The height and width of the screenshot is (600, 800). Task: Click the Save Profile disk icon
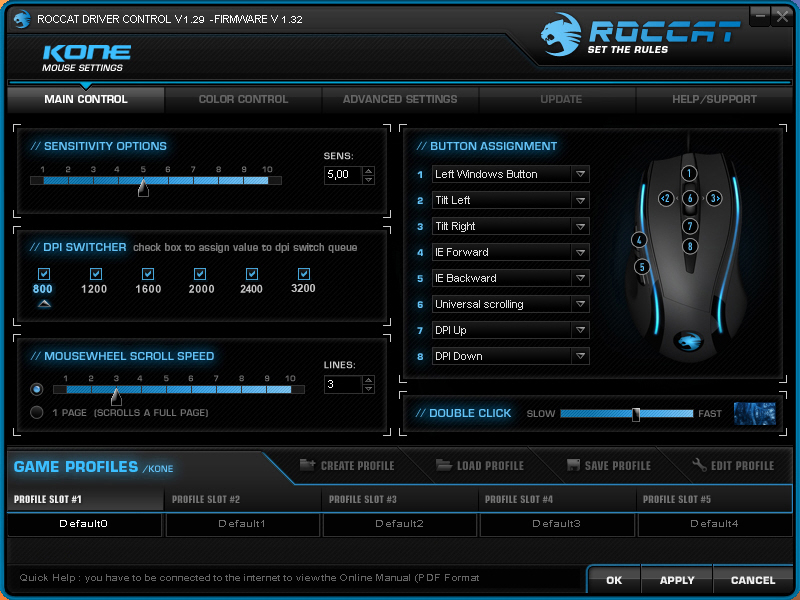(x=573, y=465)
